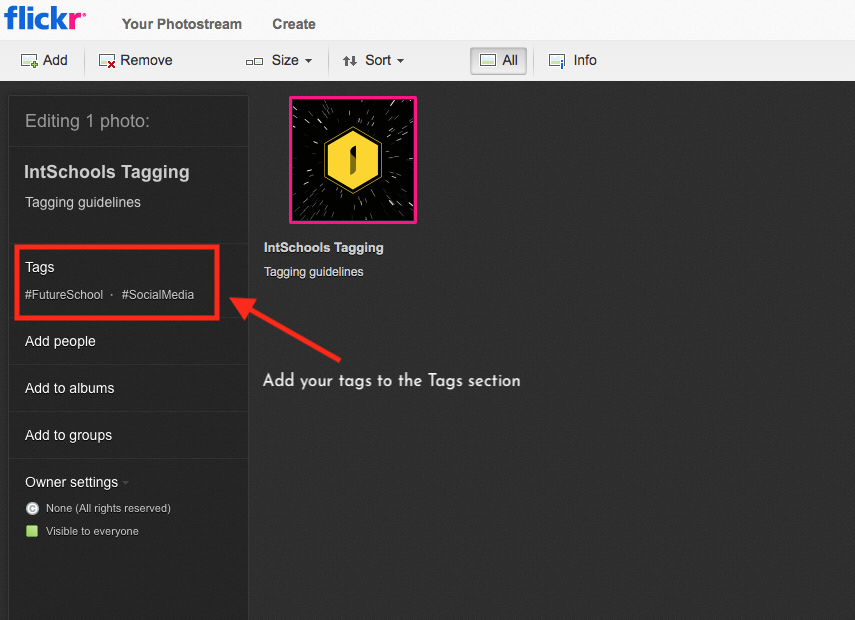Screen dimensions: 855x620
Task: Click the Add photo icon
Action: [30, 61]
